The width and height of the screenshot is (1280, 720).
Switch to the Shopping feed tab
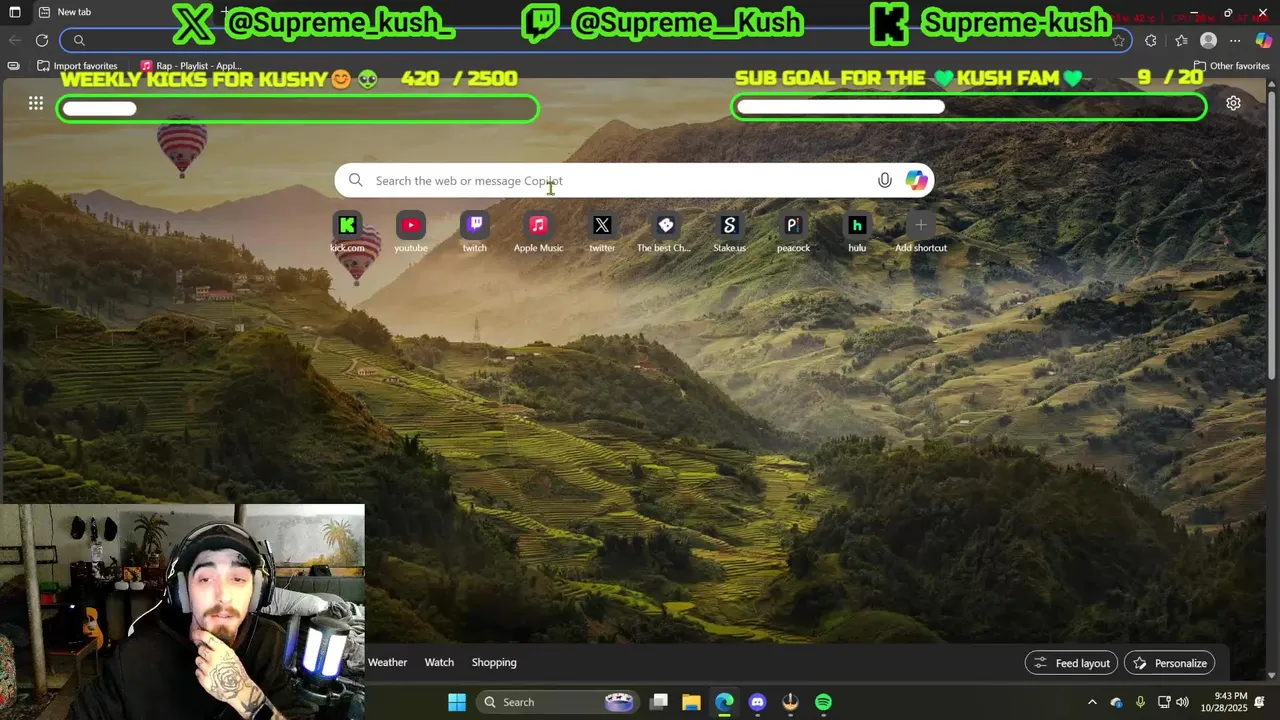pyautogui.click(x=494, y=662)
